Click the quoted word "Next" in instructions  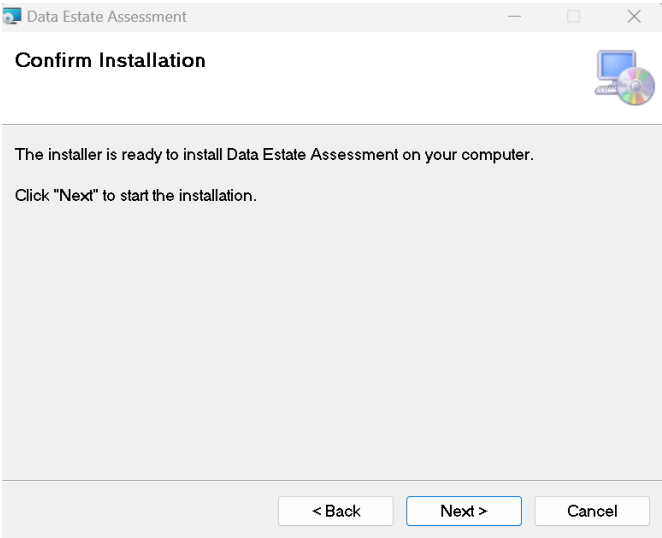tap(76, 196)
